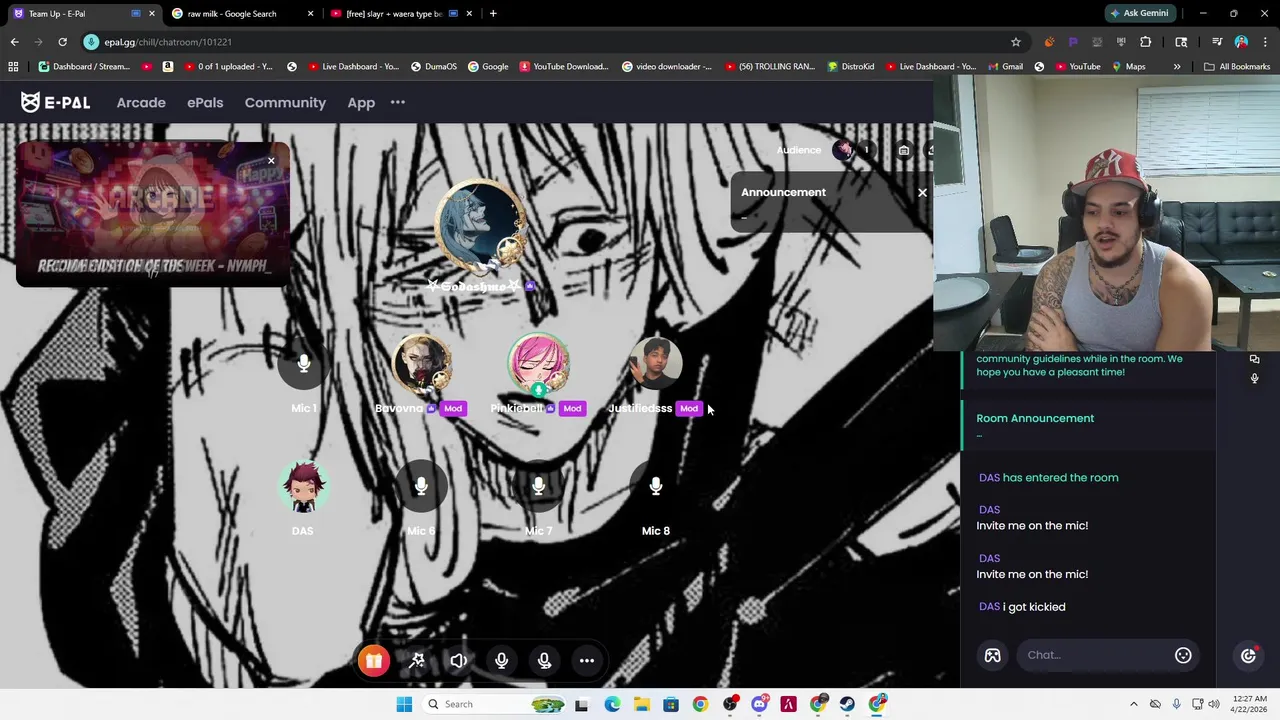
Task: Open Discord from the taskbar
Action: [x=759, y=704]
